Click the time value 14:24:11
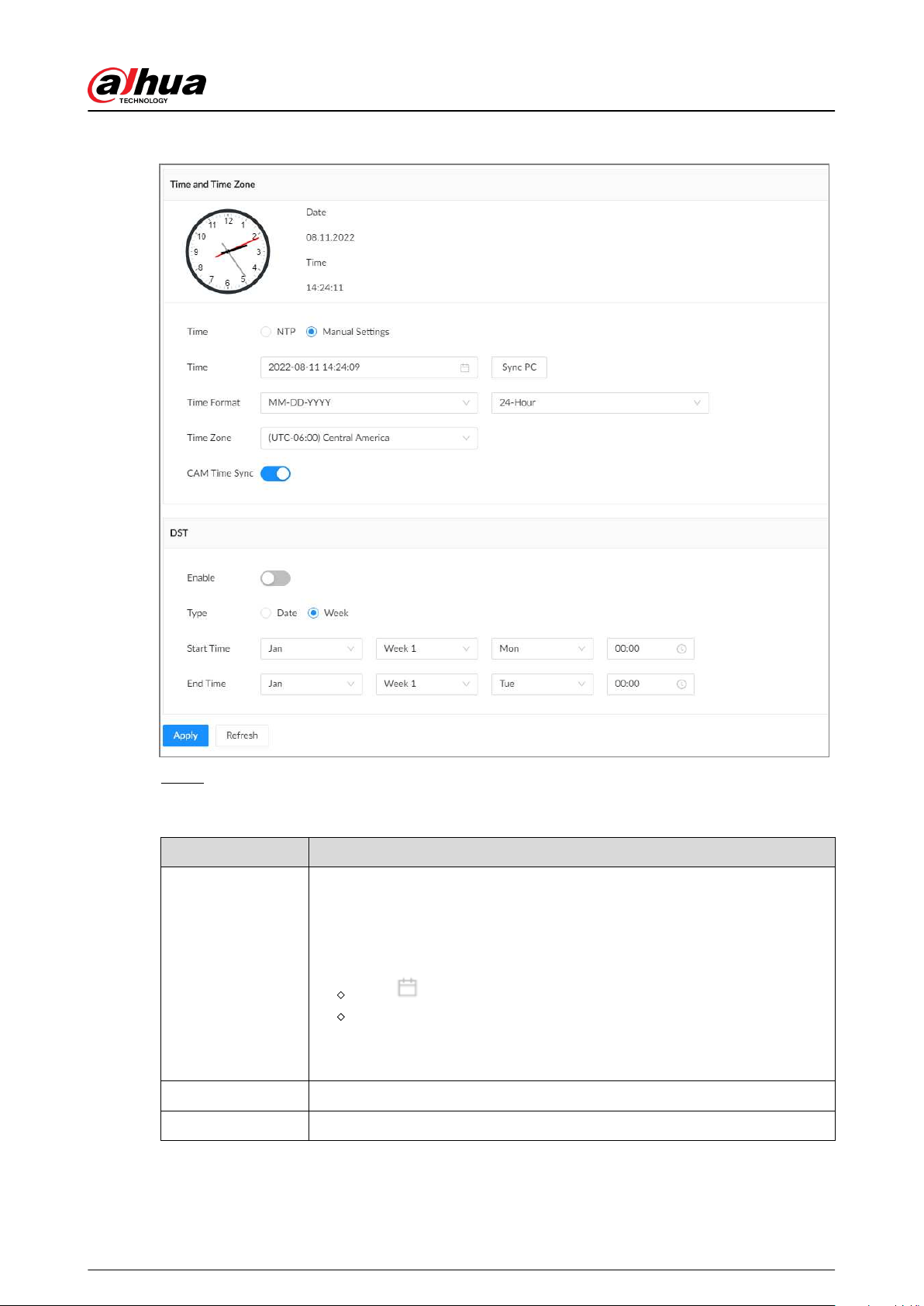 [x=325, y=288]
